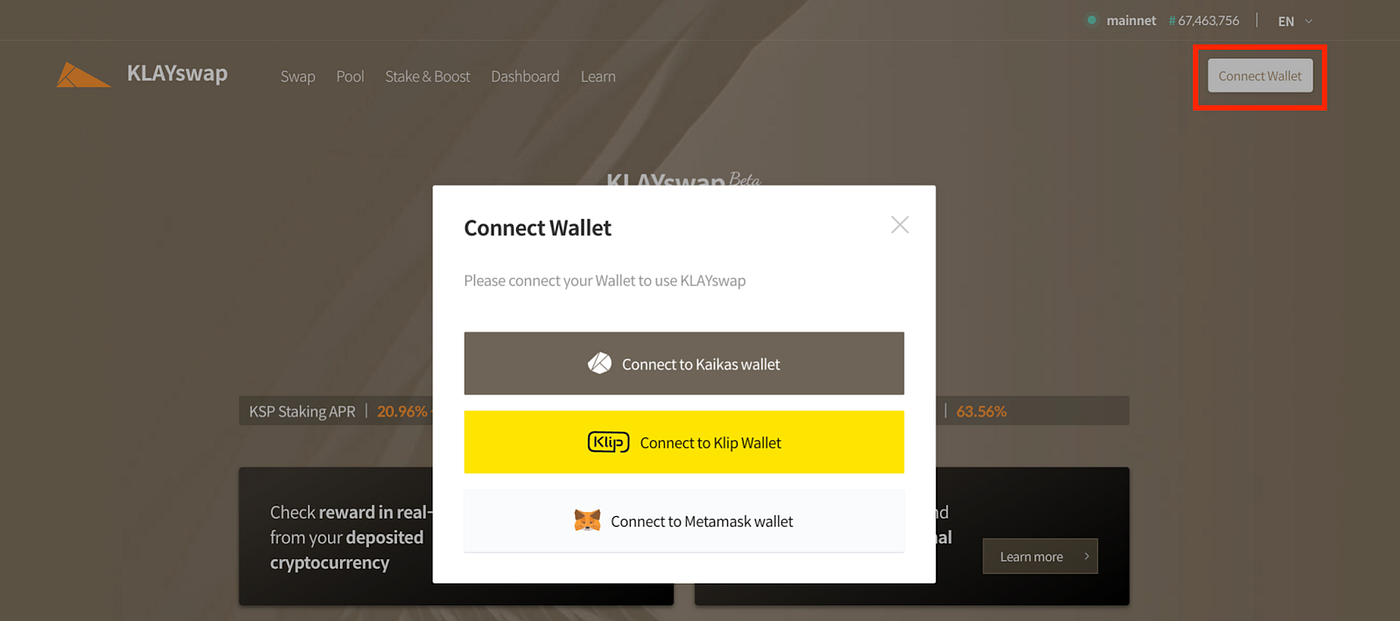Viewport: 1400px width, 621px height.
Task: Select Connect to Metamask wallet
Action: pos(684,520)
